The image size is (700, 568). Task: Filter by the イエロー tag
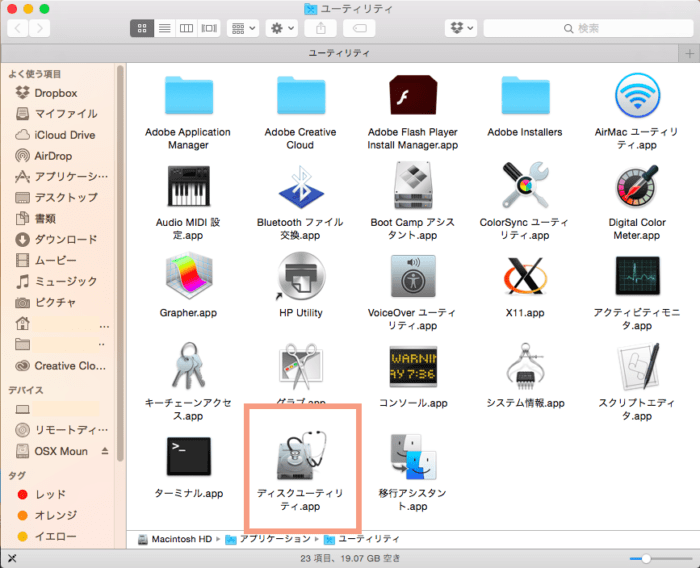pos(55,536)
